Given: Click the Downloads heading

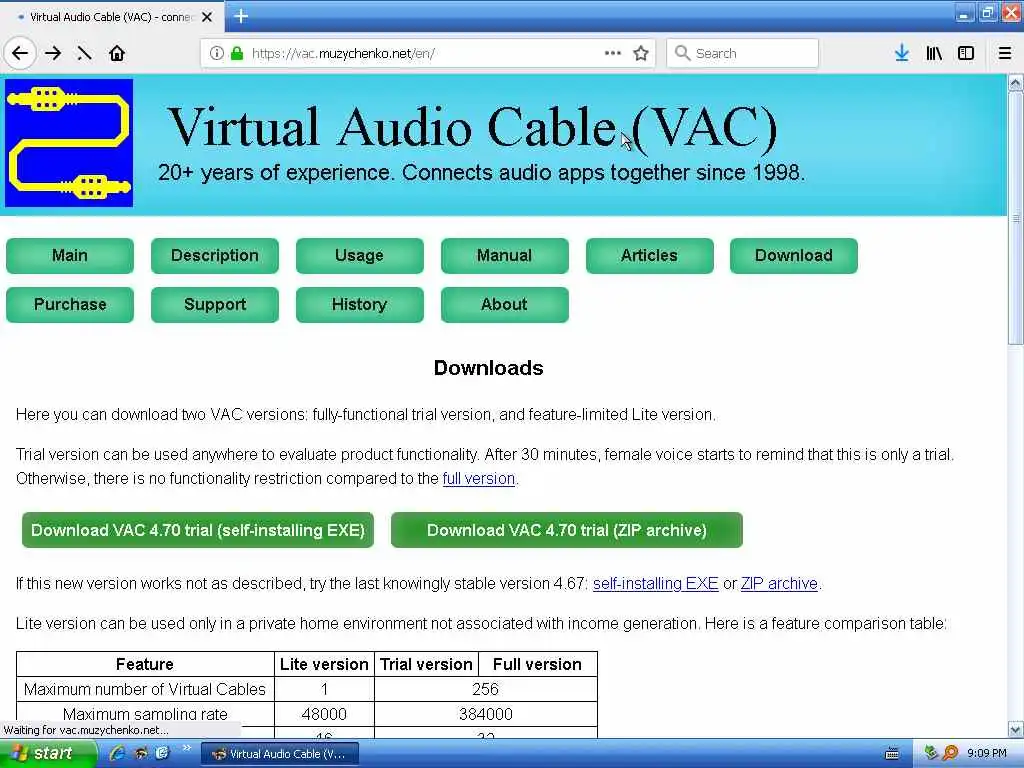Looking at the screenshot, I should (488, 368).
